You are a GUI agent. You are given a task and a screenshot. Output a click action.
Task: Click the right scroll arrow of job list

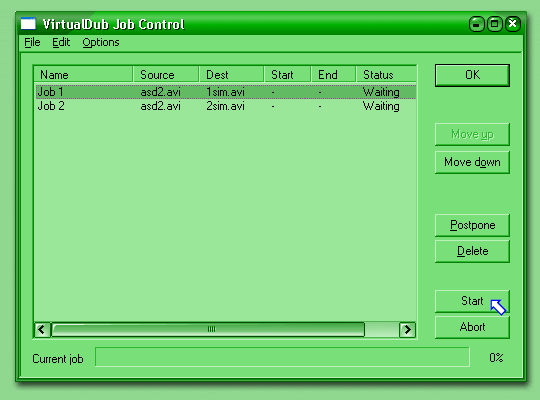coord(407,330)
